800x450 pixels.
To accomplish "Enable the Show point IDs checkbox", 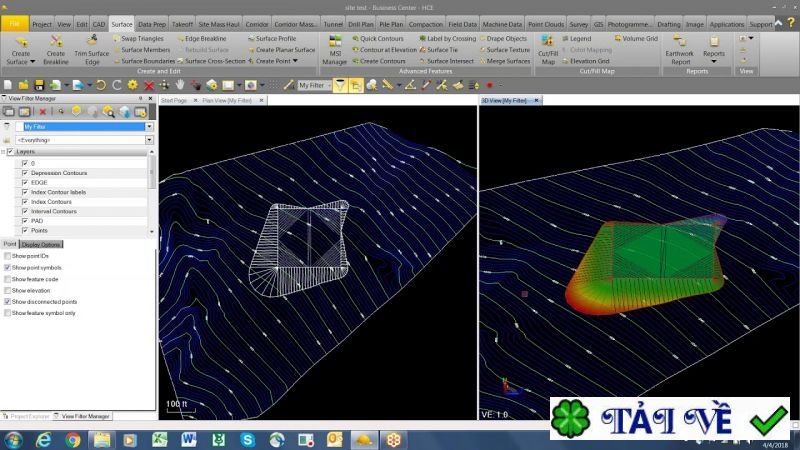I will pyautogui.click(x=8, y=257).
